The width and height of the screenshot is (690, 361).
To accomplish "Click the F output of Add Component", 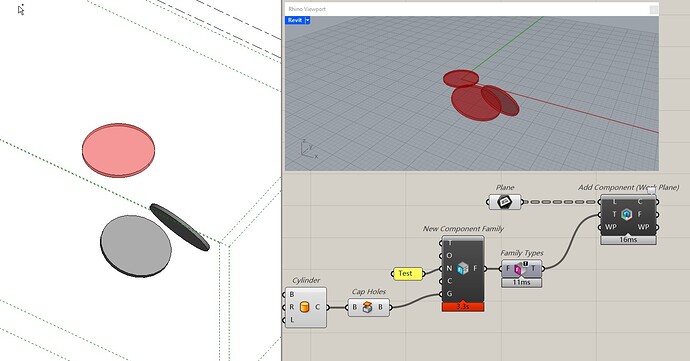I will point(640,214).
